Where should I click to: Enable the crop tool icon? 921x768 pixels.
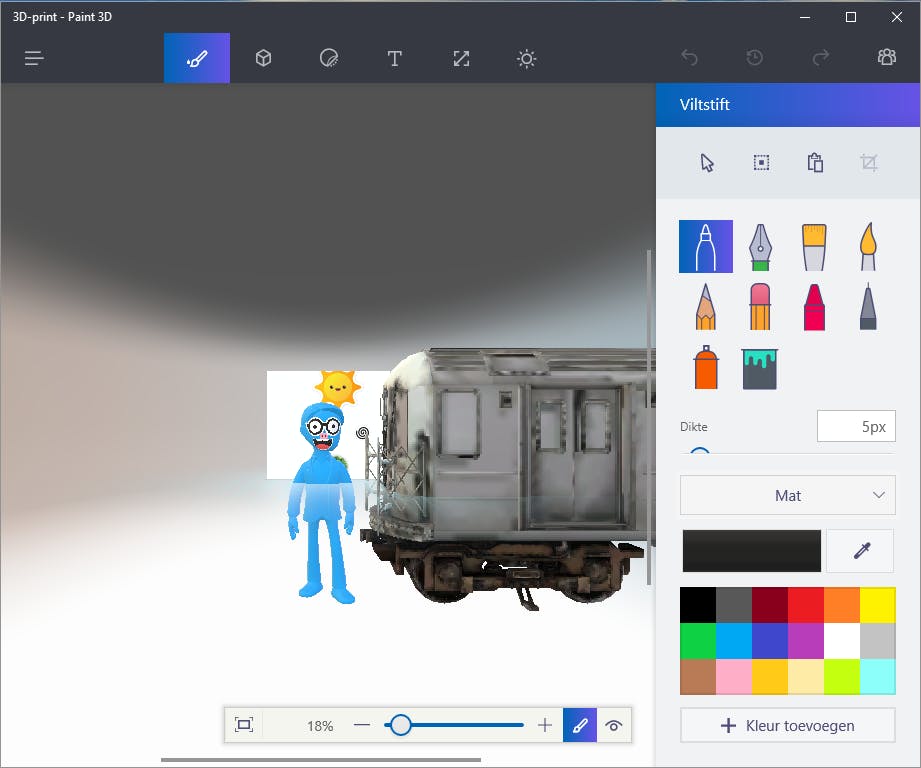point(869,163)
